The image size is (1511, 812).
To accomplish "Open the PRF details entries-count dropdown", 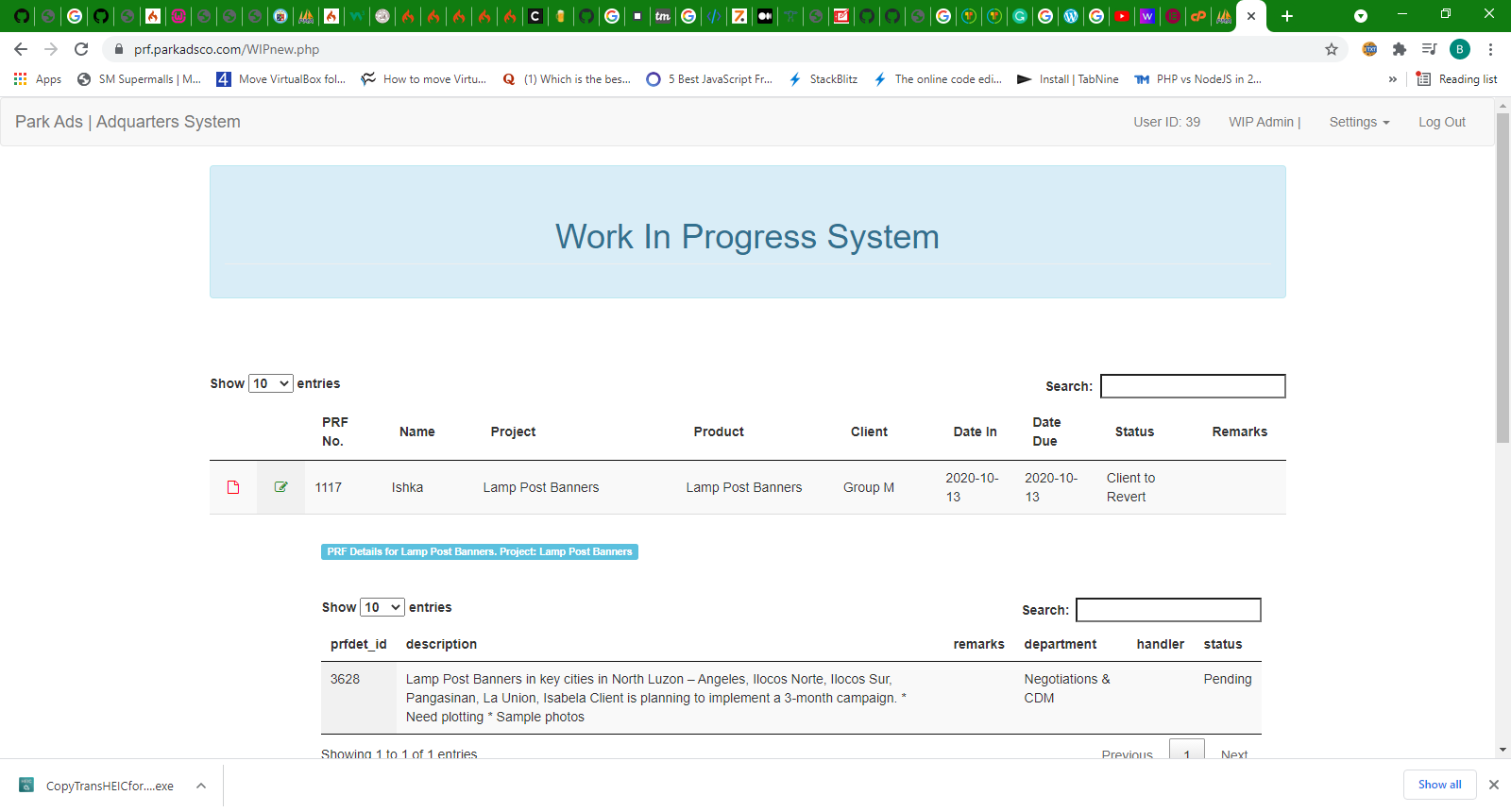I will (x=382, y=607).
